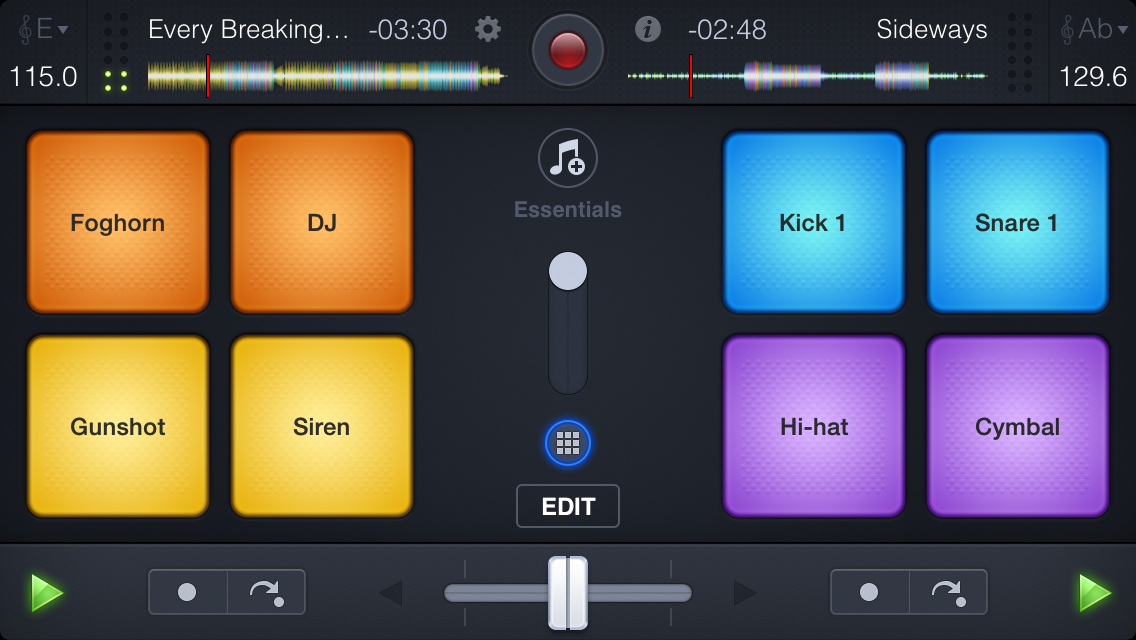Play the right deck
This screenshot has height=640, width=1136.
pos(1095,592)
